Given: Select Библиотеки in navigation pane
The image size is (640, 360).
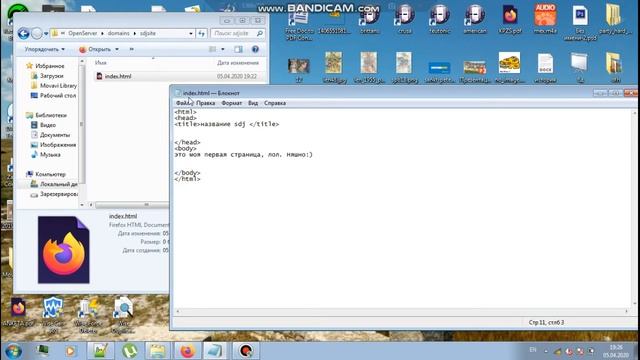Looking at the screenshot, I should pyautogui.click(x=46, y=115).
